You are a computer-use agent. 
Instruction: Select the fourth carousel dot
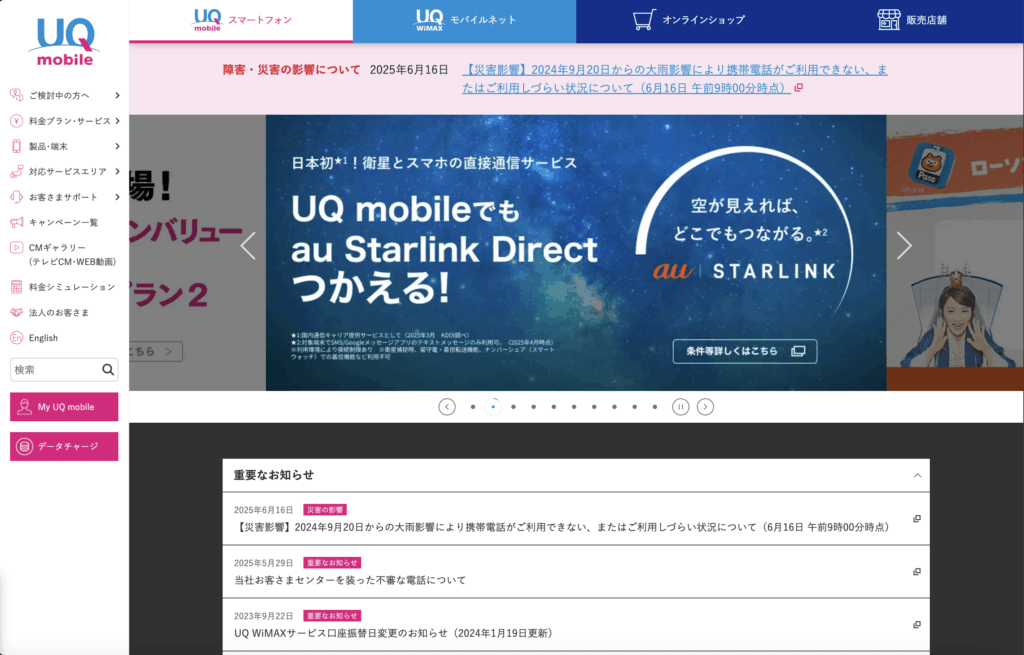pos(534,407)
